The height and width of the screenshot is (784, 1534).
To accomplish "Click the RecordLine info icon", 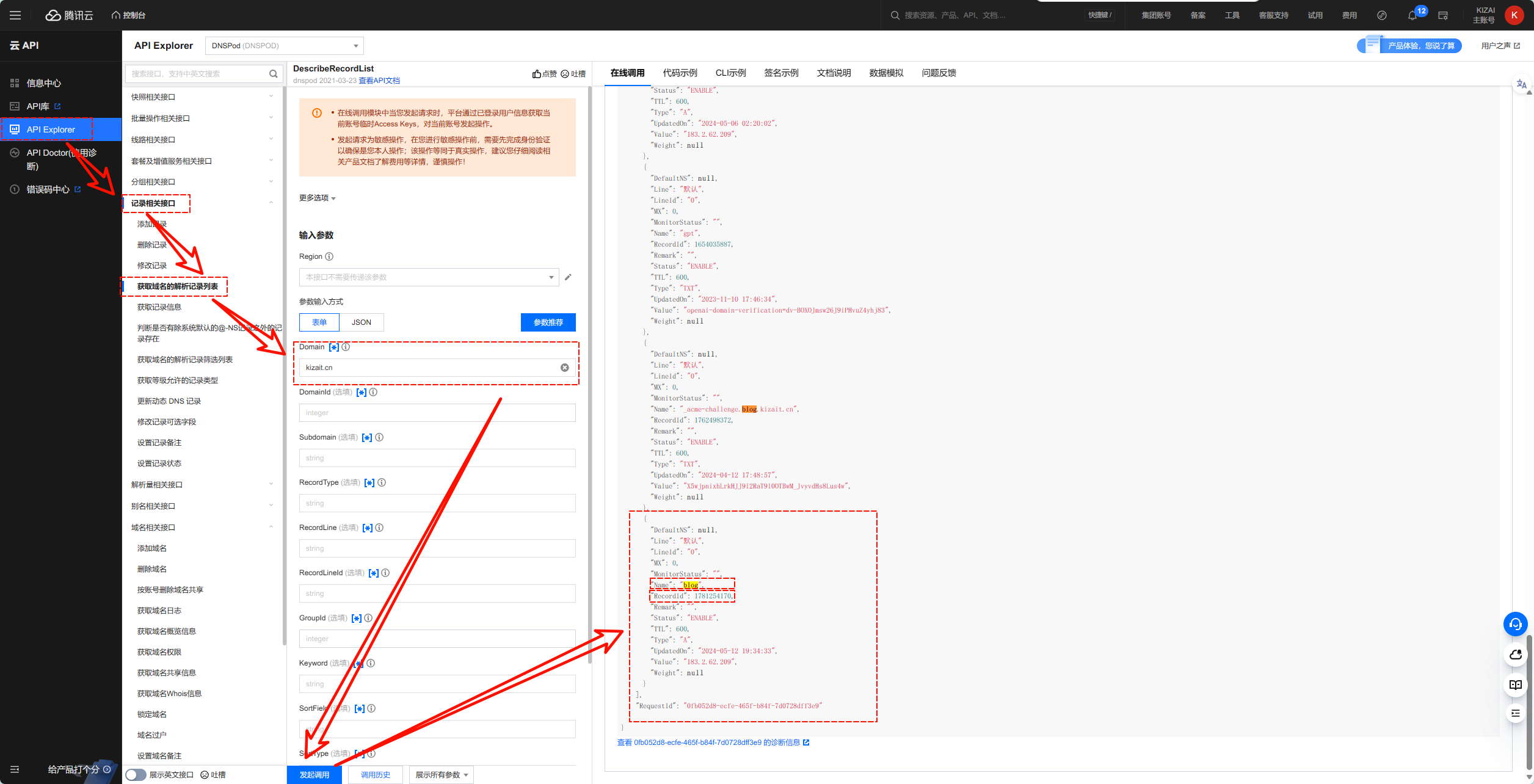I will point(379,528).
